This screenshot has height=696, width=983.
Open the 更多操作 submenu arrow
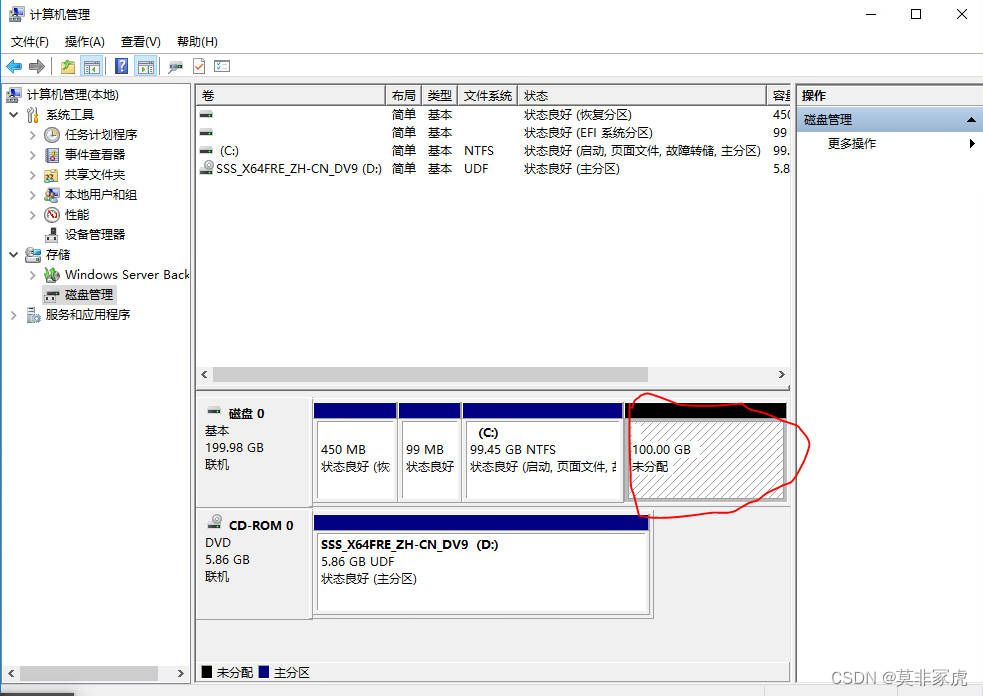coord(972,144)
